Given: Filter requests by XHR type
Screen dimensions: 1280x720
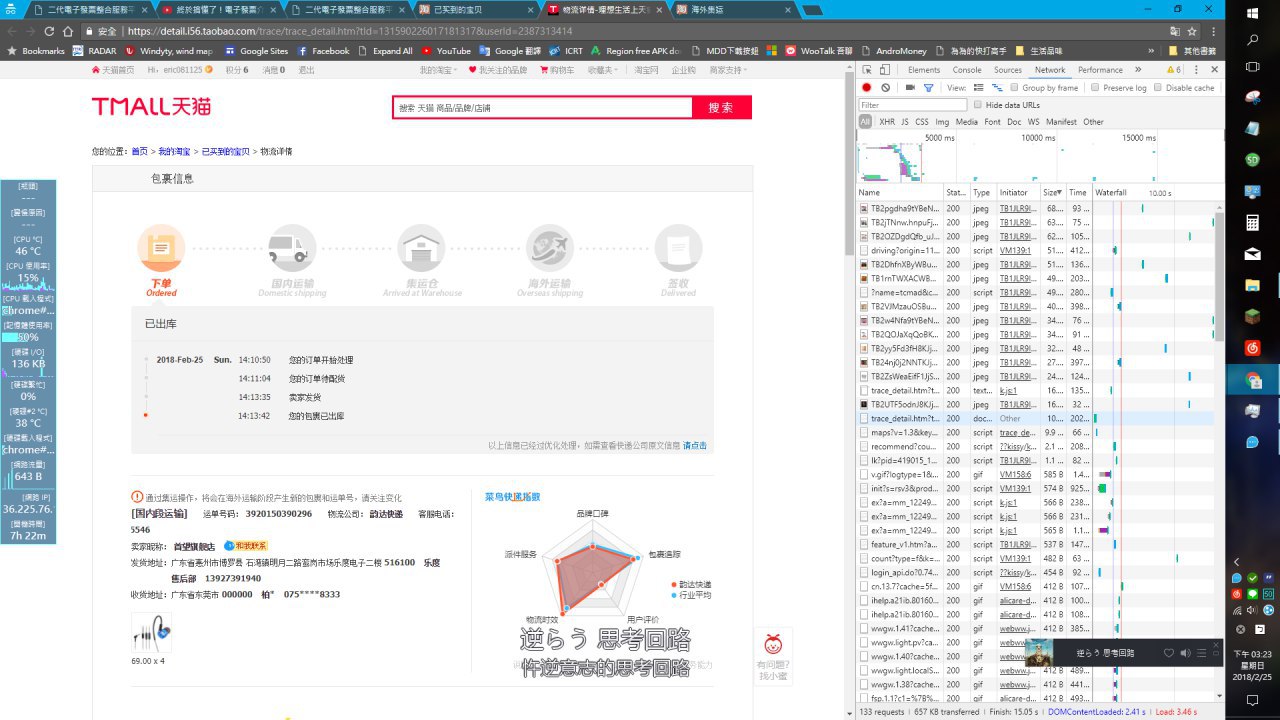Looking at the screenshot, I should coord(887,122).
